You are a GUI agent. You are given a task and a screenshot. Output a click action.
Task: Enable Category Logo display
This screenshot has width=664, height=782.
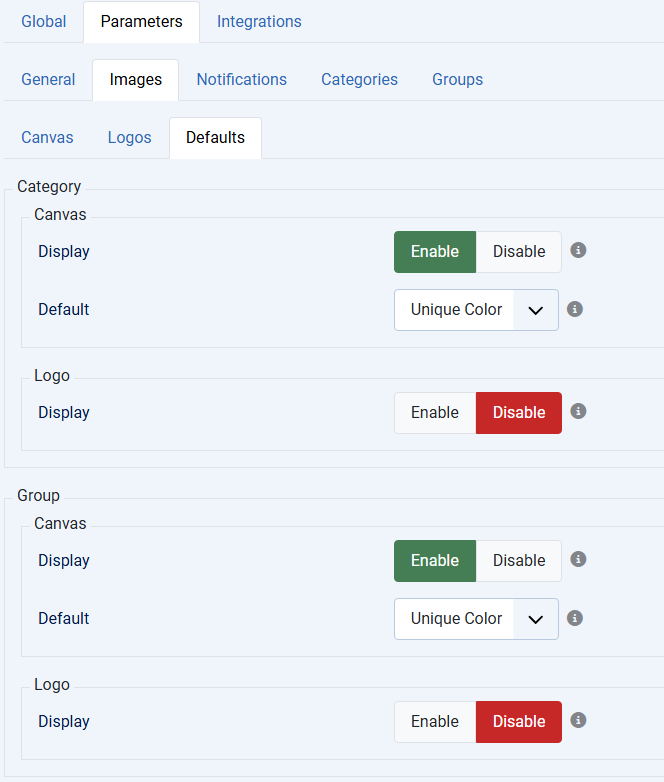pos(435,413)
